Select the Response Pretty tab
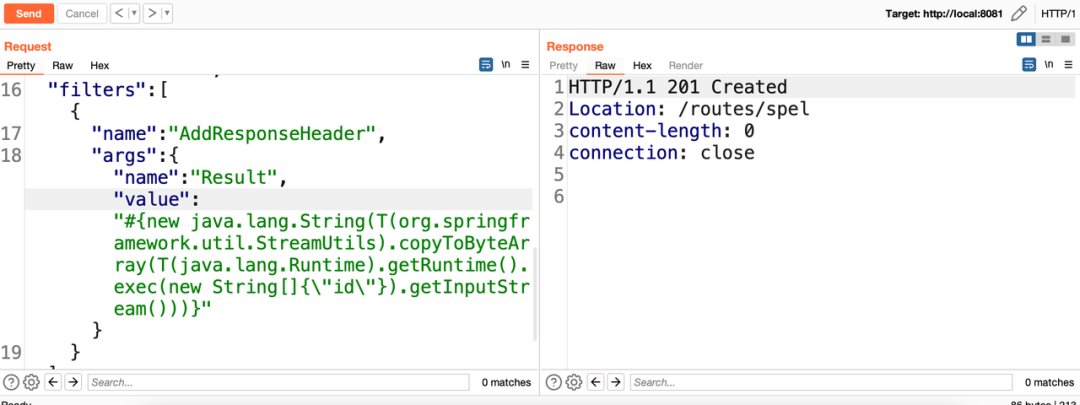 563,65
